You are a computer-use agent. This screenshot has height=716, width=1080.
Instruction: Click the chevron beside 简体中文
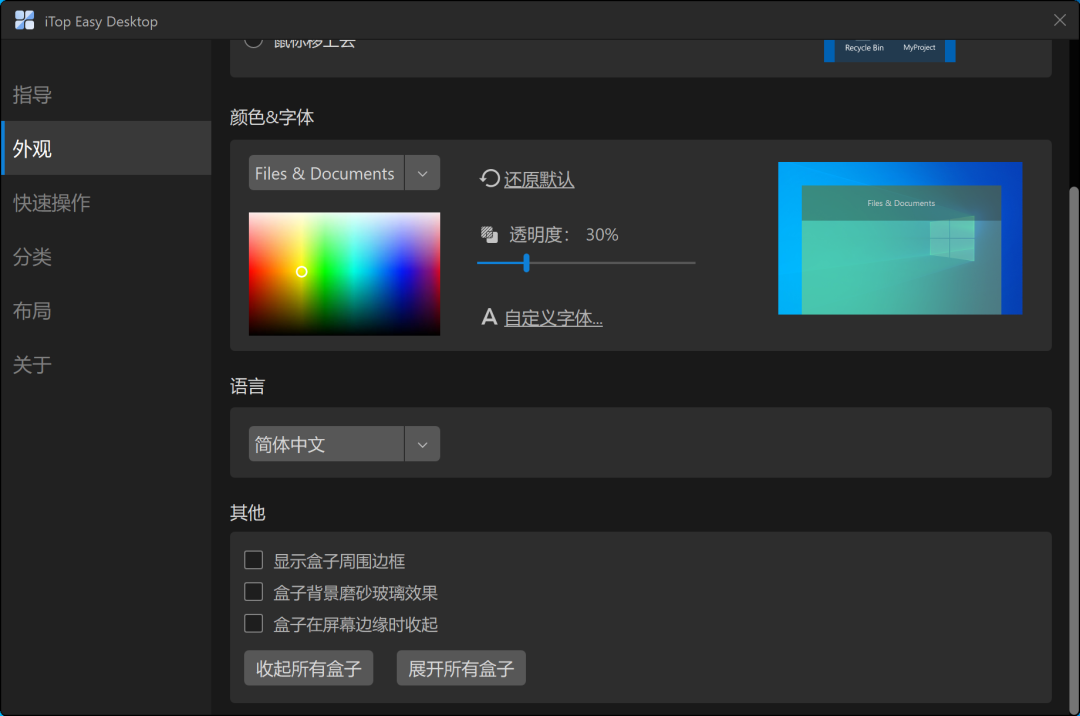tap(422, 444)
